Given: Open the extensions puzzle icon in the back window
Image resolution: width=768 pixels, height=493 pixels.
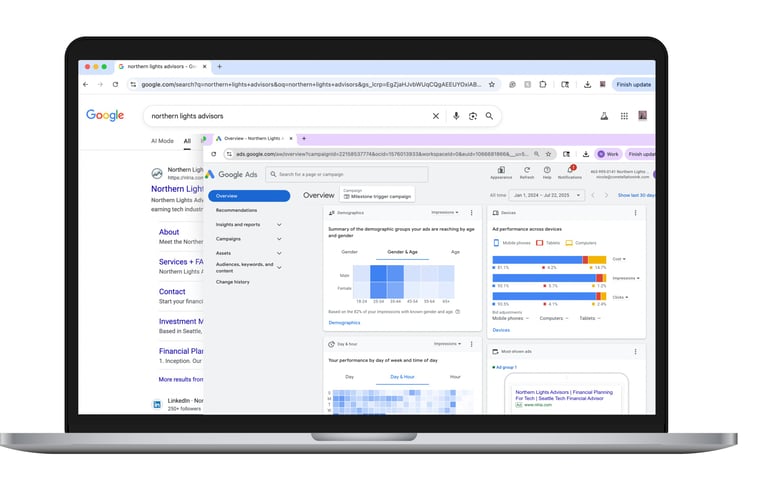Looking at the screenshot, I should (543, 85).
